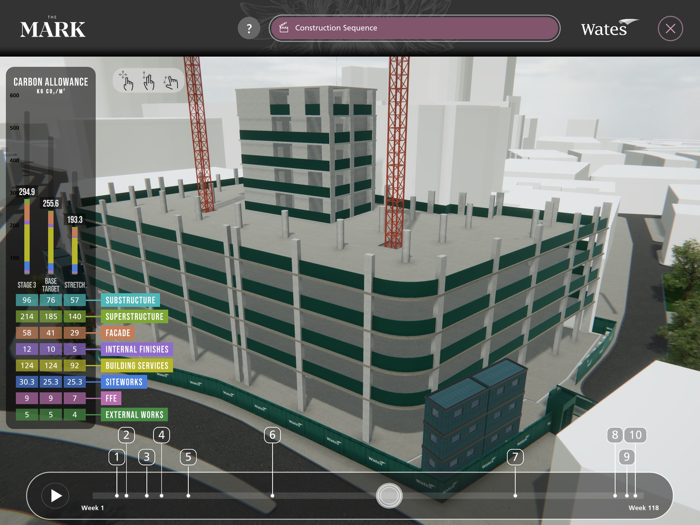Select the SUPERSTRUCTURE category label

[134, 317]
